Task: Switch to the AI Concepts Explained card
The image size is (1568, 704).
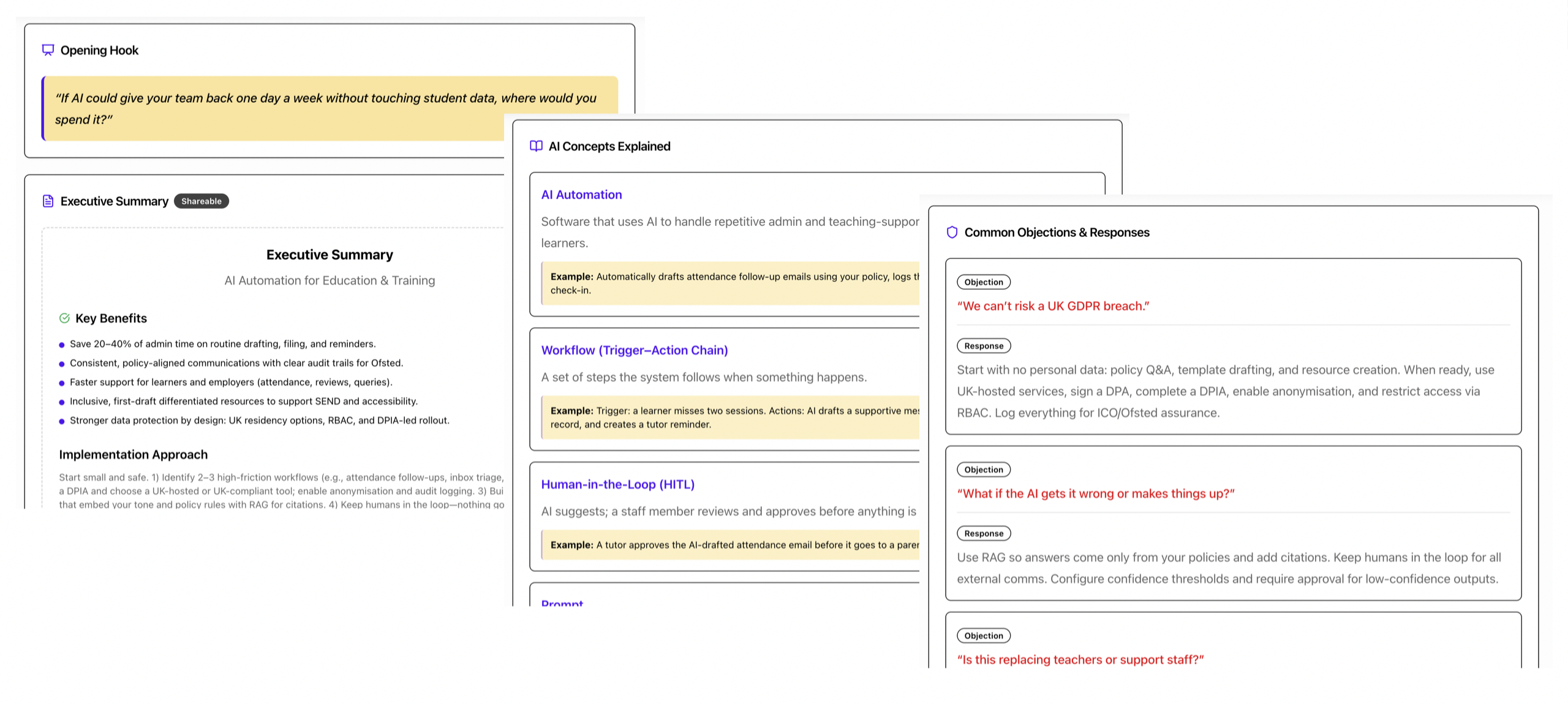Action: tap(609, 146)
